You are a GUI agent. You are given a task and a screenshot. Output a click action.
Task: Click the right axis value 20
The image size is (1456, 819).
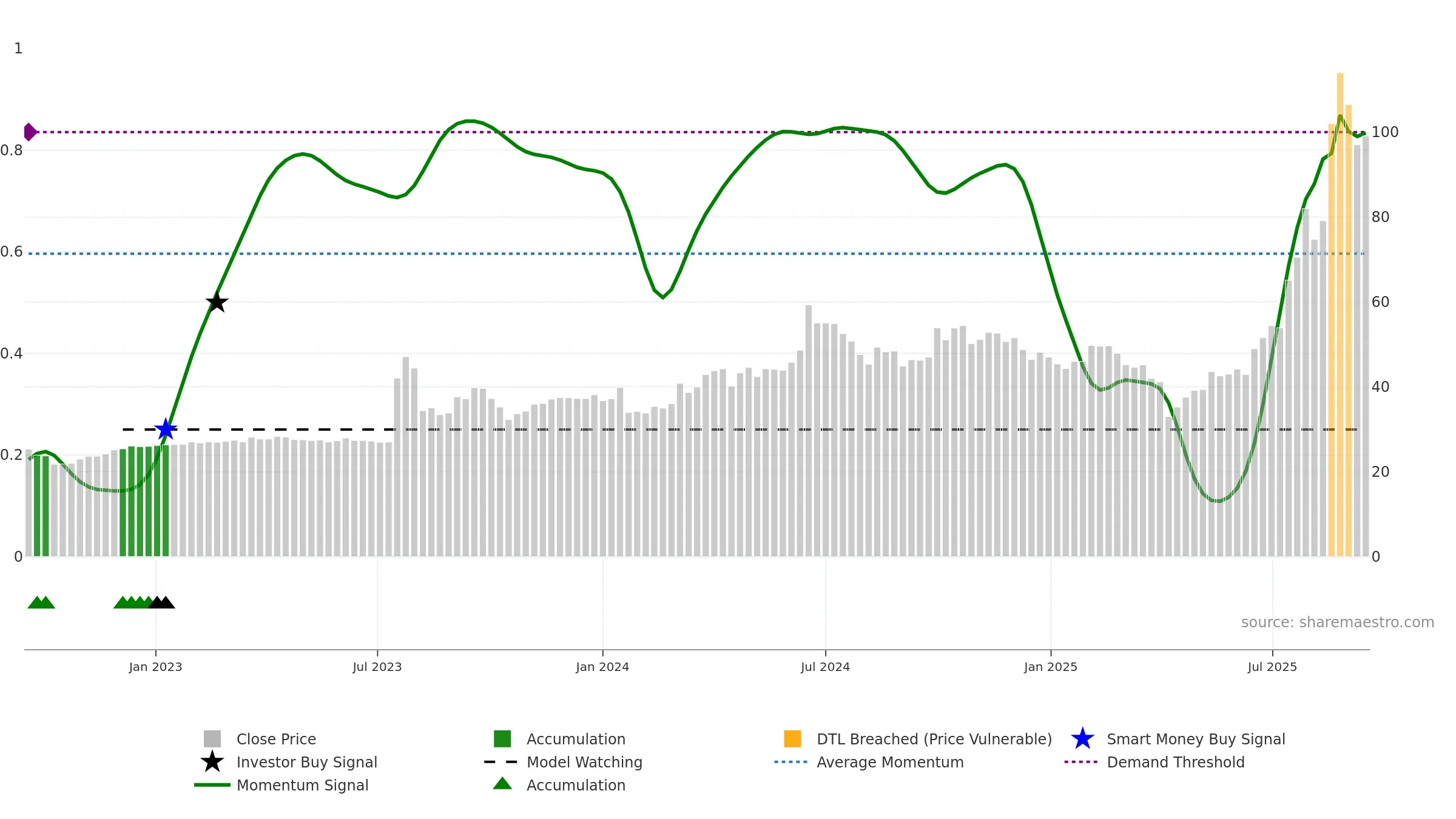point(1380,471)
